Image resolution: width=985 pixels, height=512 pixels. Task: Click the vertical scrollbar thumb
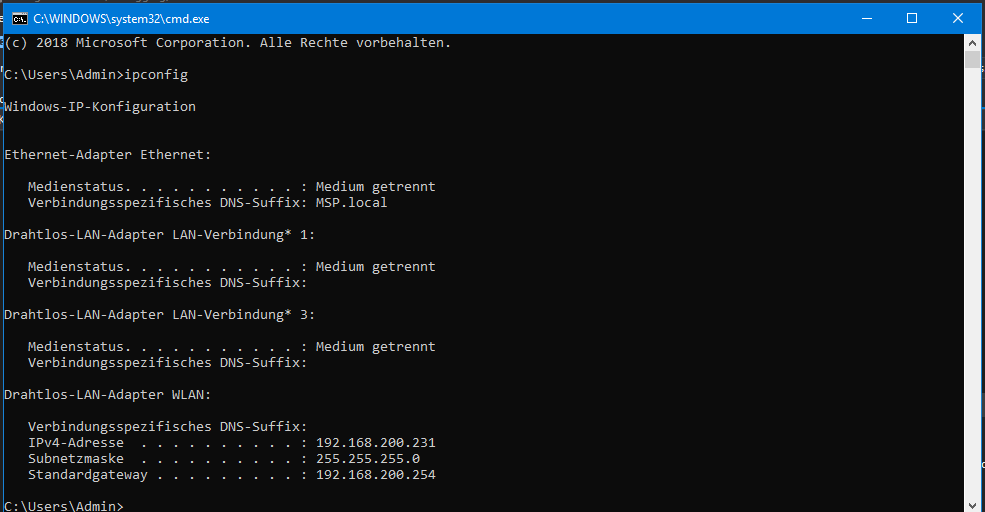coord(972,60)
